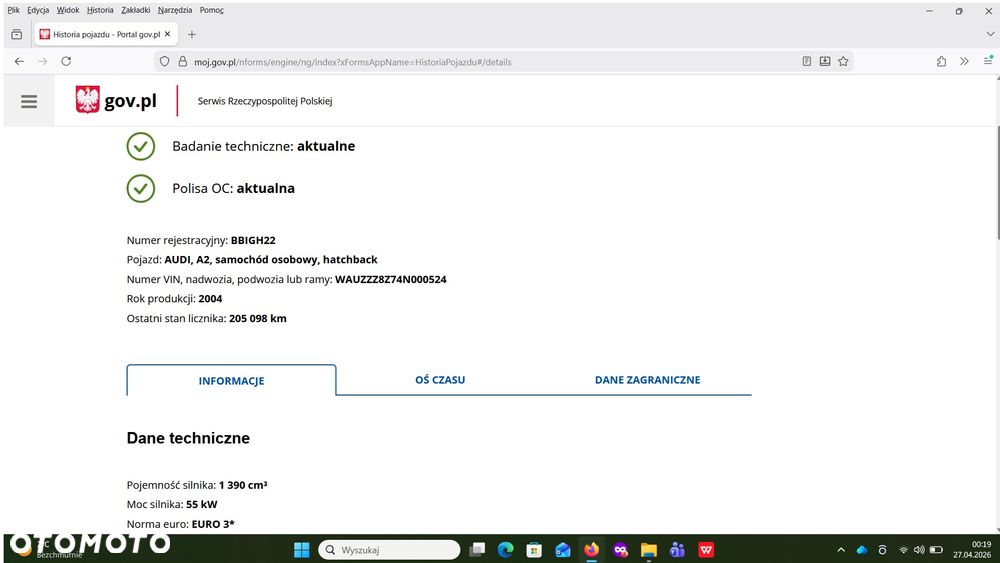Click the registration number BBIGH22
1000x563 pixels.
pyautogui.click(x=253, y=240)
